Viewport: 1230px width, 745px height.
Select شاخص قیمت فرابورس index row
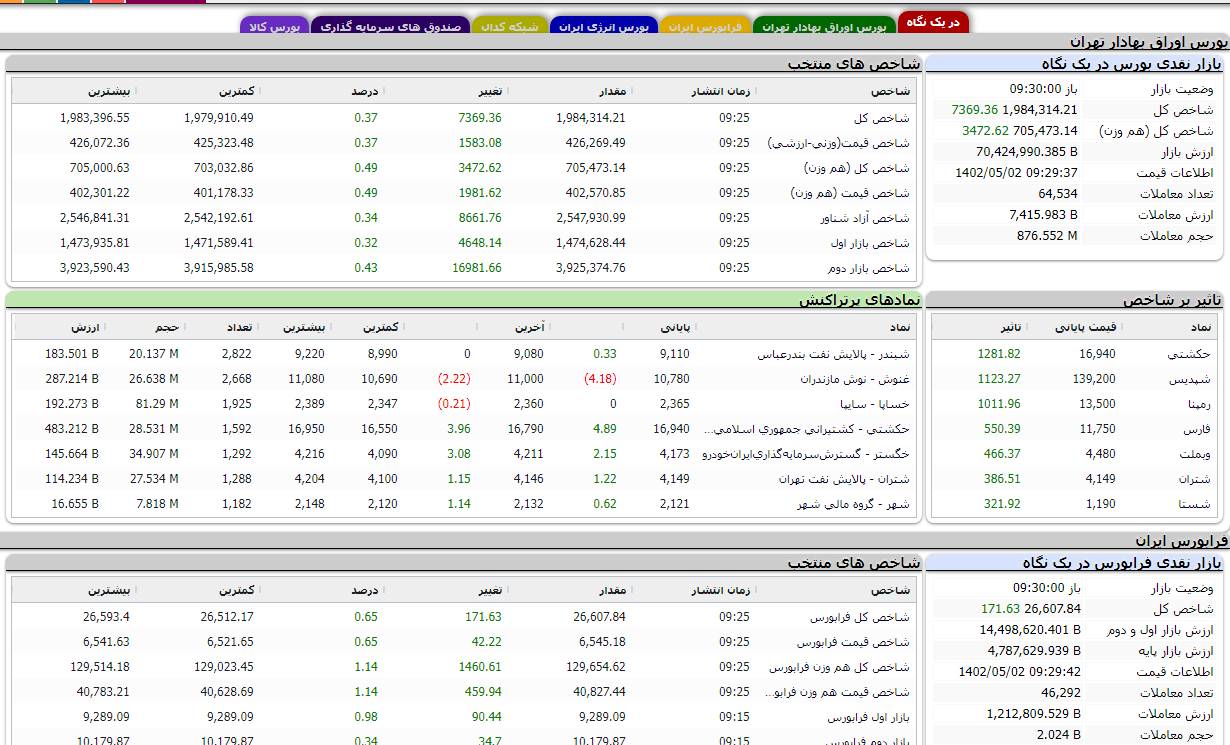[465, 642]
